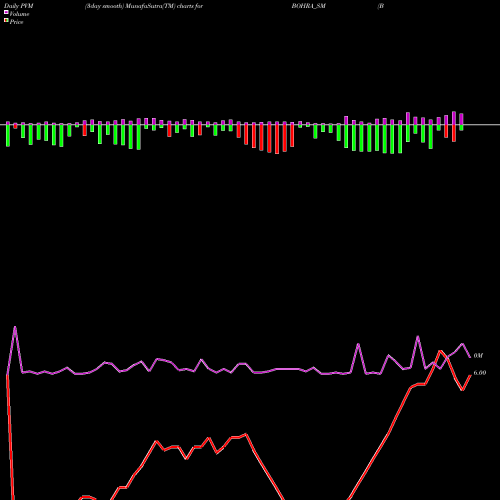
Task: Click the '0M' volume axis value
Action: (478, 356)
